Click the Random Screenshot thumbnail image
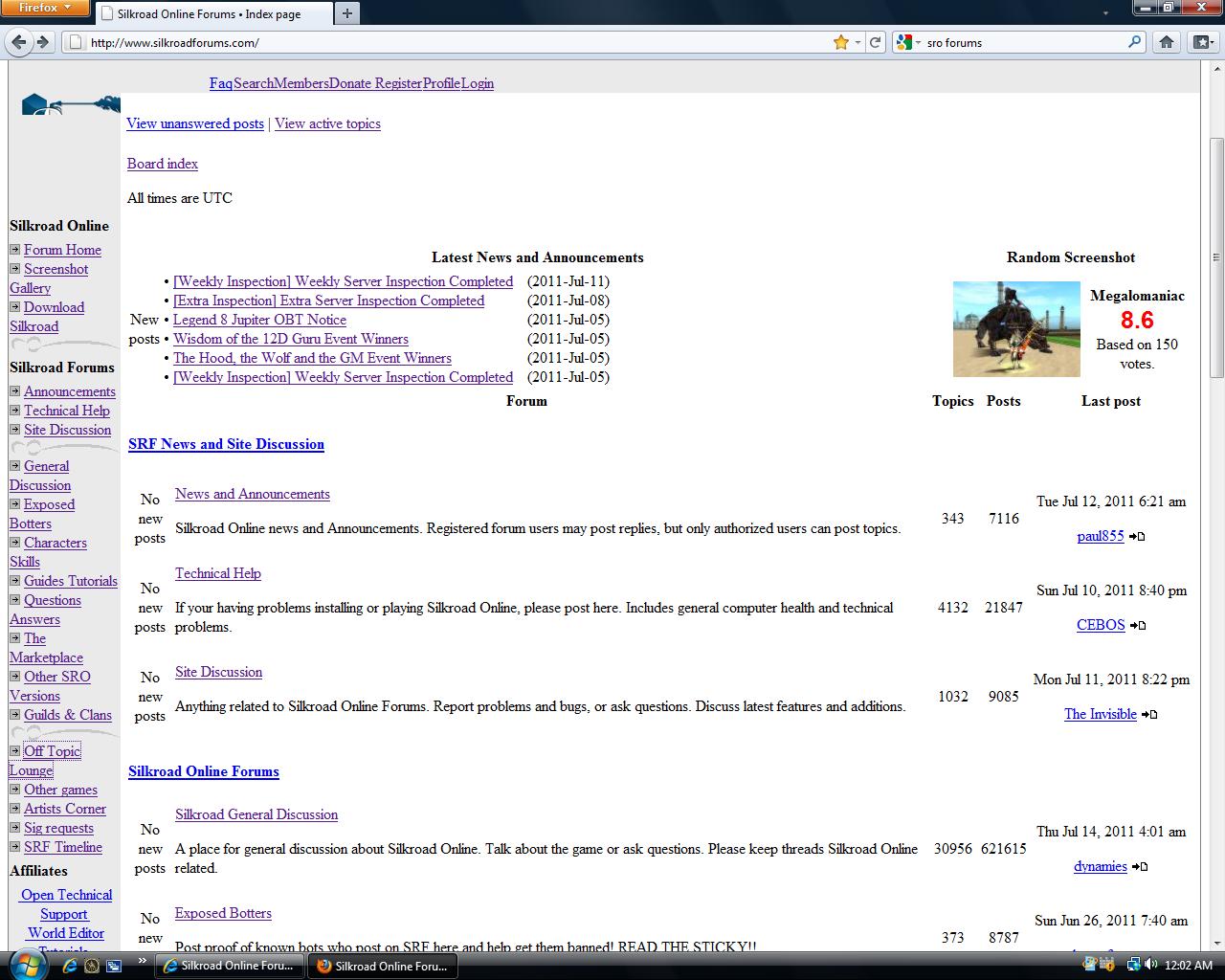This screenshot has width=1225, height=980. [1016, 329]
